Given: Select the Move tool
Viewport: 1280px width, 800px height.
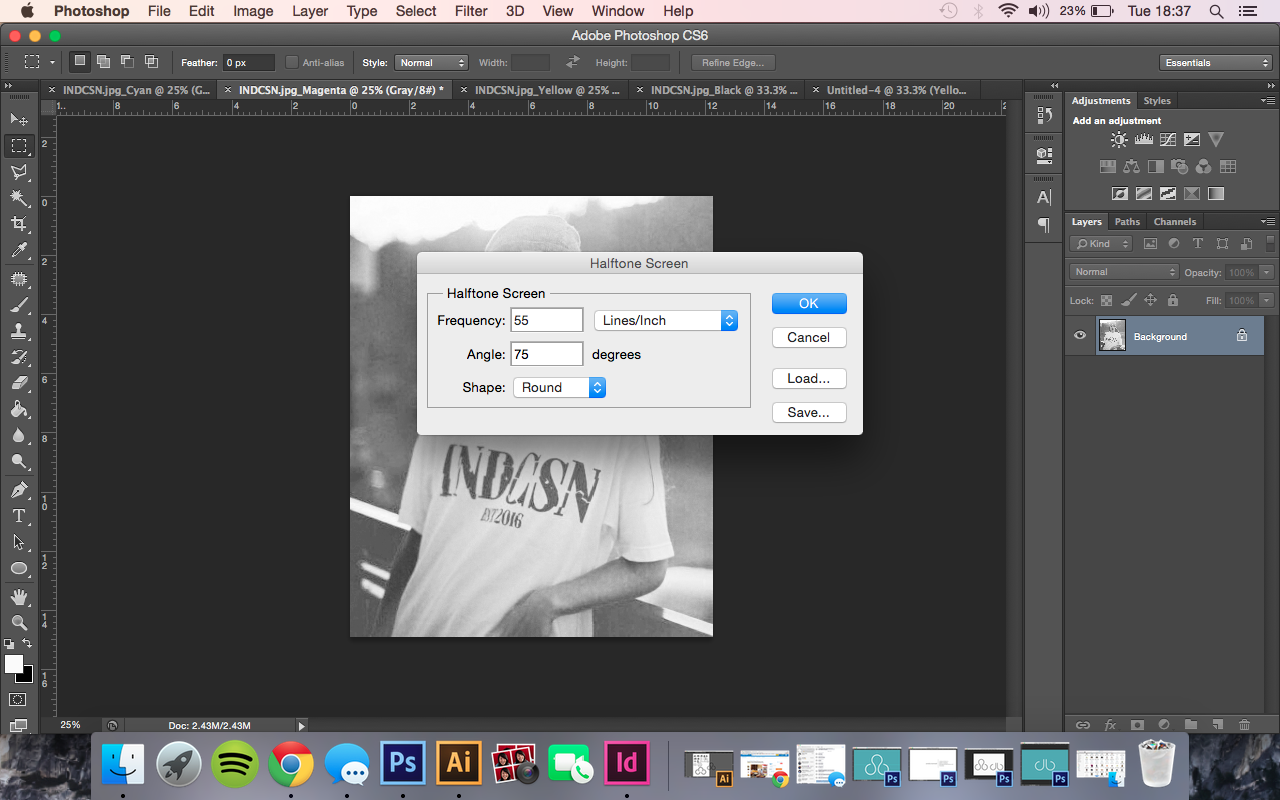Looking at the screenshot, I should pos(19,120).
